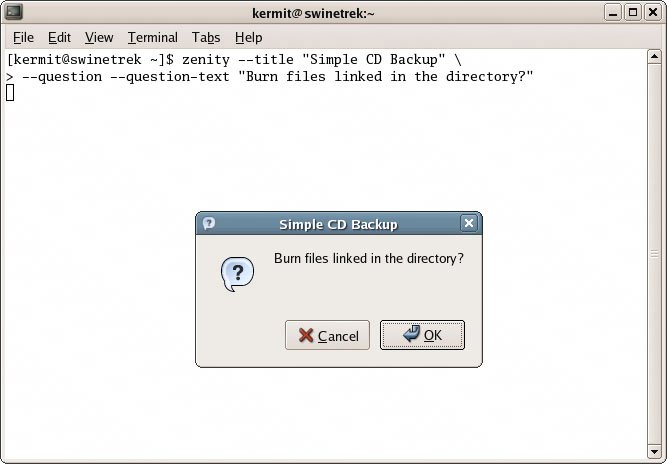Minimize the terminal window
667x464 pixels.
612,13
